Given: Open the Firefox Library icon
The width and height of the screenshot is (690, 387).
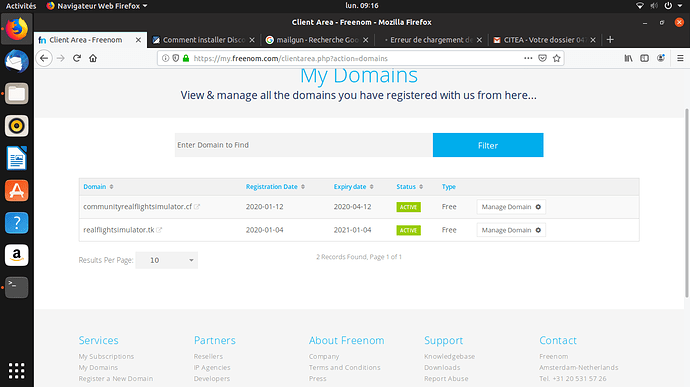Looking at the screenshot, I should [x=628, y=58].
